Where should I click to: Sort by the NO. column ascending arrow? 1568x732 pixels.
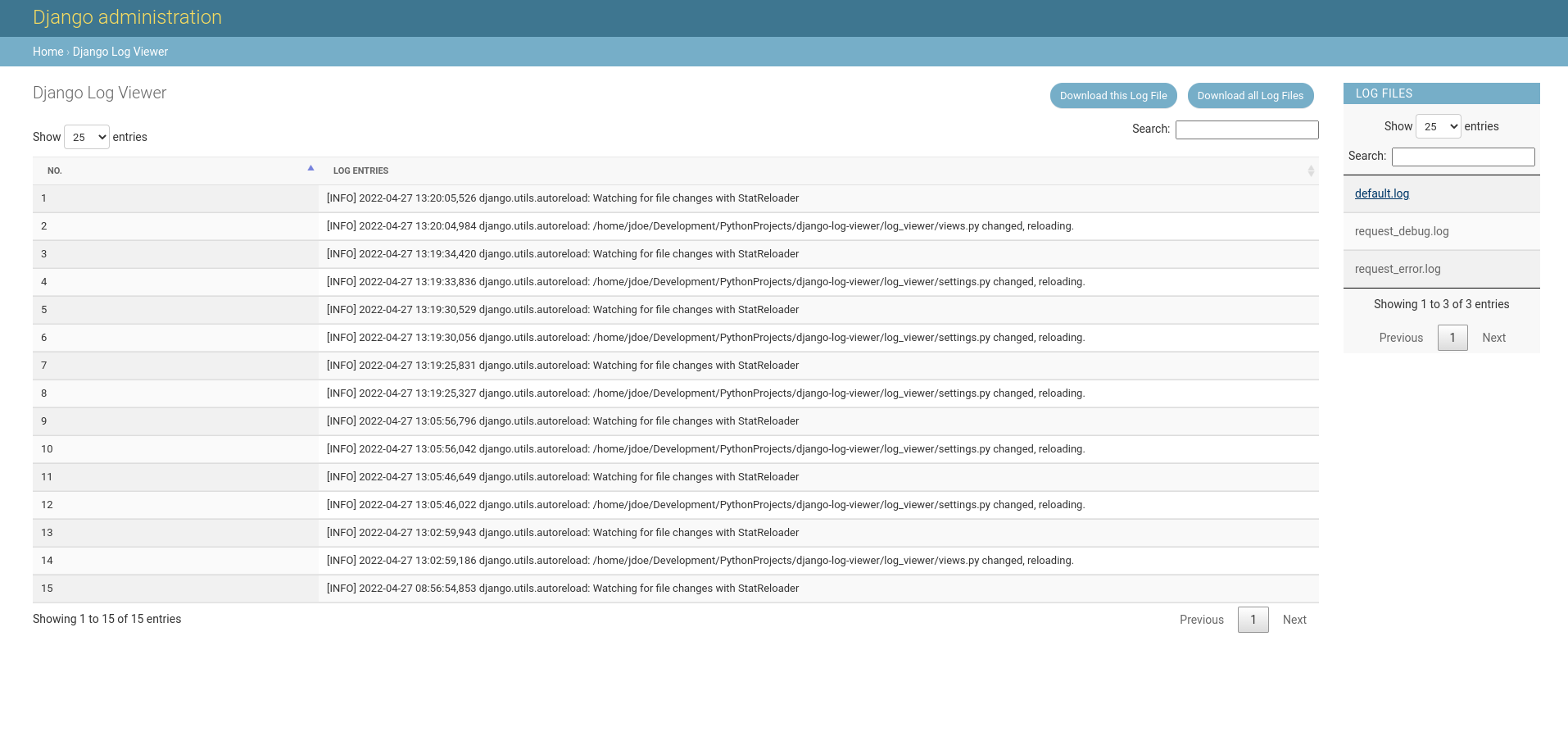310,168
